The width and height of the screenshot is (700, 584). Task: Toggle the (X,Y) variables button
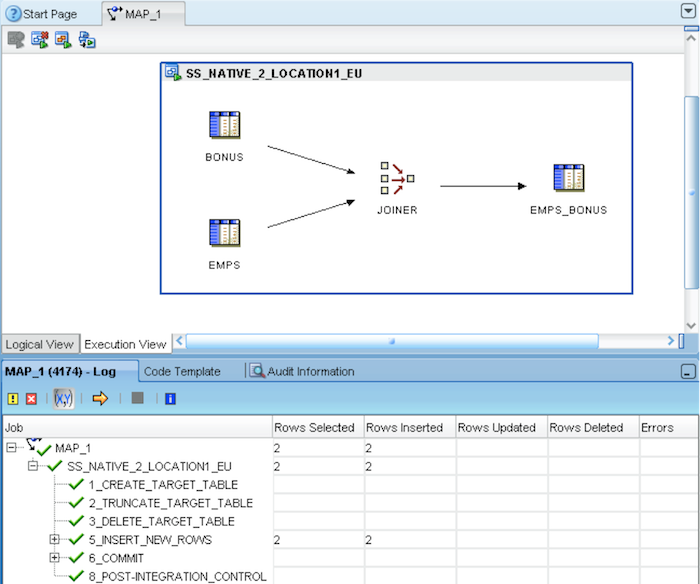(63, 398)
